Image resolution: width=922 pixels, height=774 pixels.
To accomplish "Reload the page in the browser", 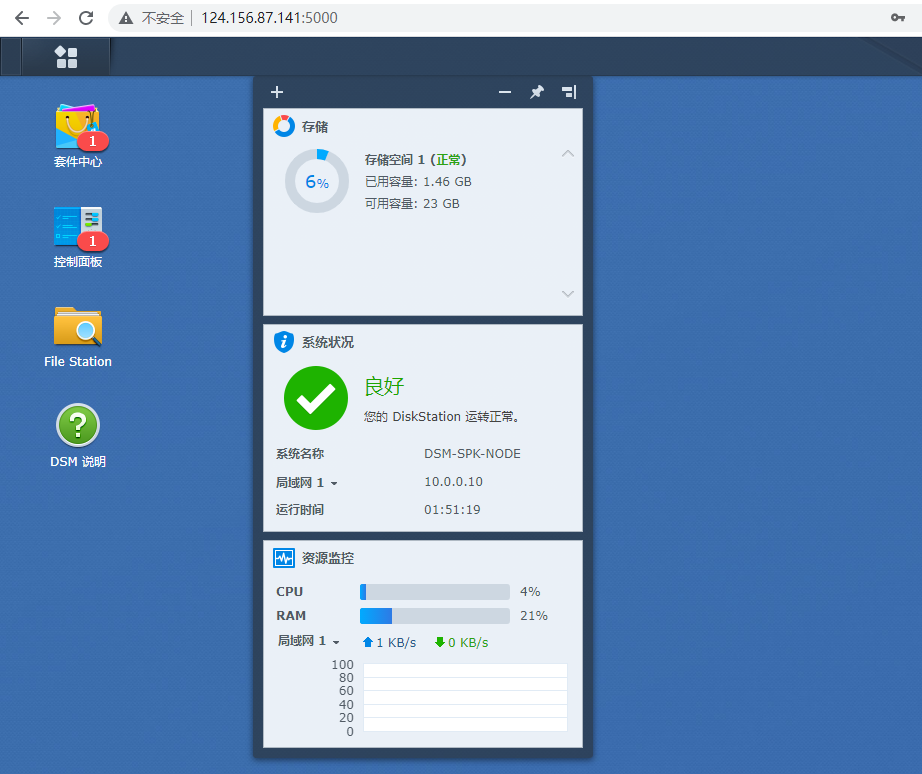I will coord(86,18).
